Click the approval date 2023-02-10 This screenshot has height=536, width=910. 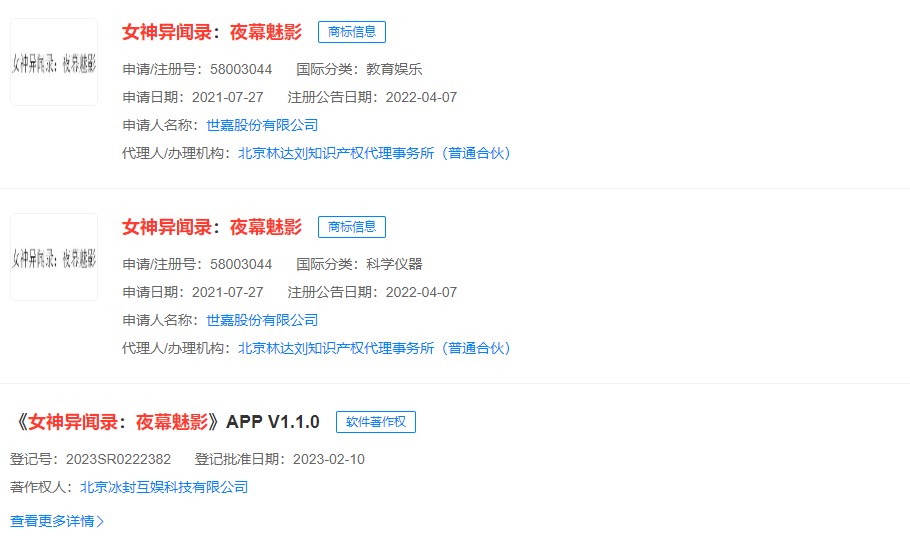click(328, 459)
